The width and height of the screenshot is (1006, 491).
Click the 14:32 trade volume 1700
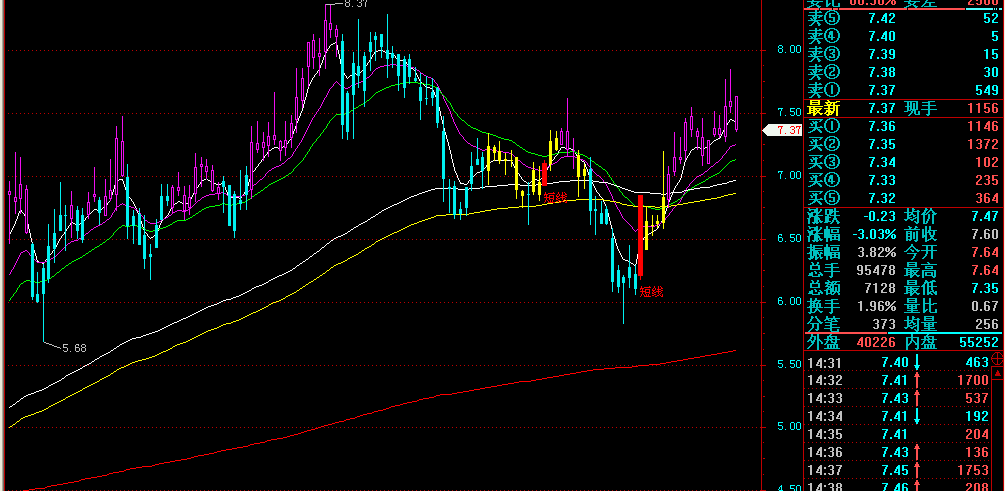(x=974, y=381)
